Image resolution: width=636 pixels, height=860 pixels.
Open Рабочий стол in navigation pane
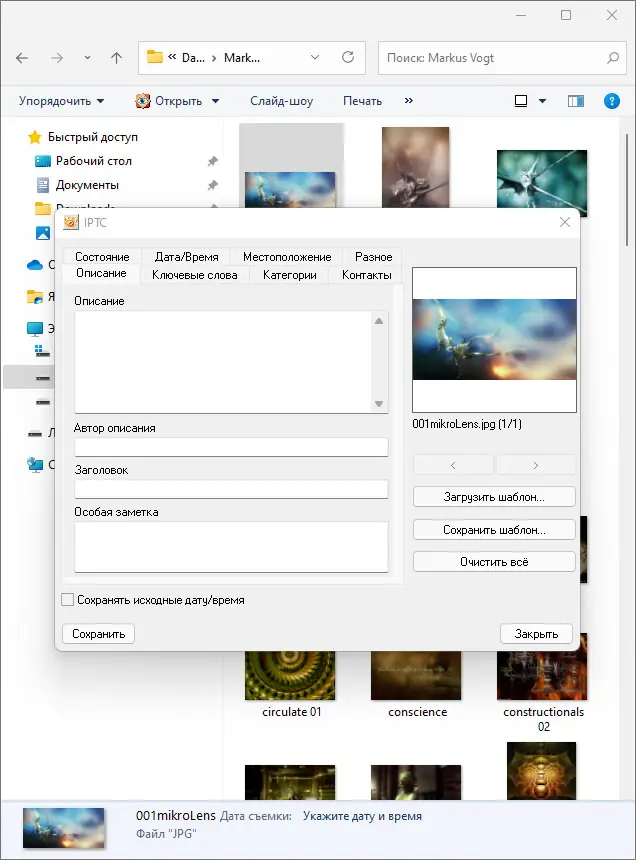[94, 161]
